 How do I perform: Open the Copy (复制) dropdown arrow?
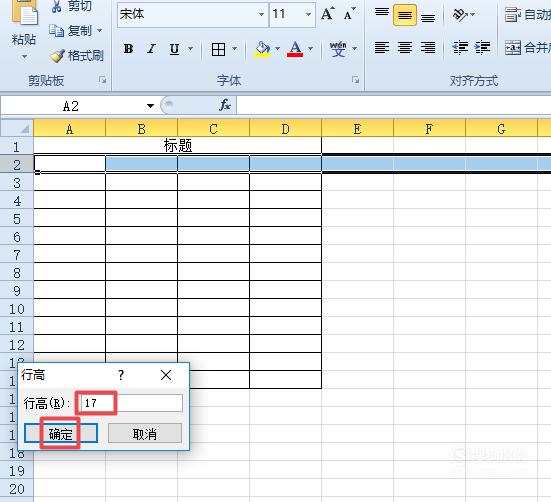click(x=100, y=31)
